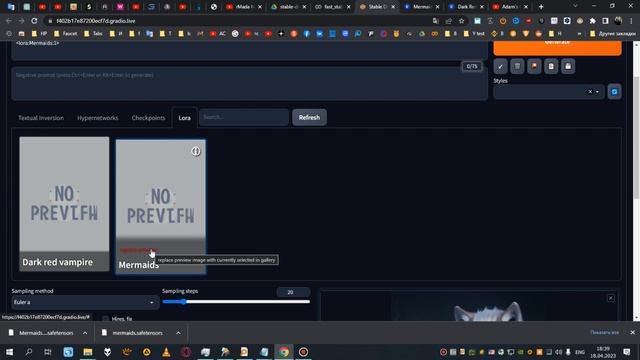Open Windows taskbar search
The height and width of the screenshot is (360, 640).
click(x=29, y=352)
